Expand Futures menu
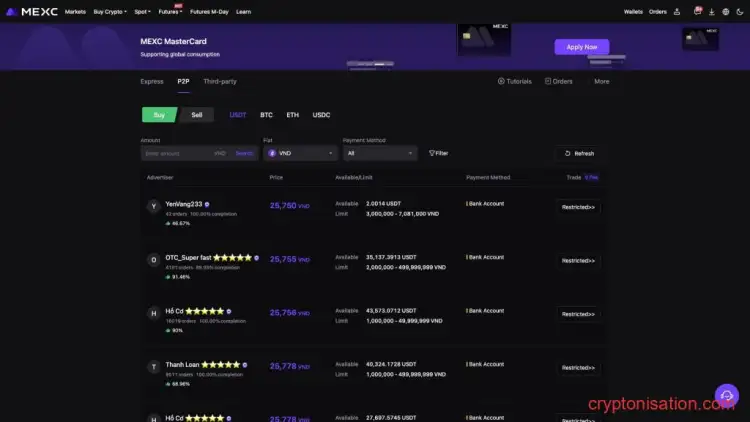 pyautogui.click(x=170, y=11)
